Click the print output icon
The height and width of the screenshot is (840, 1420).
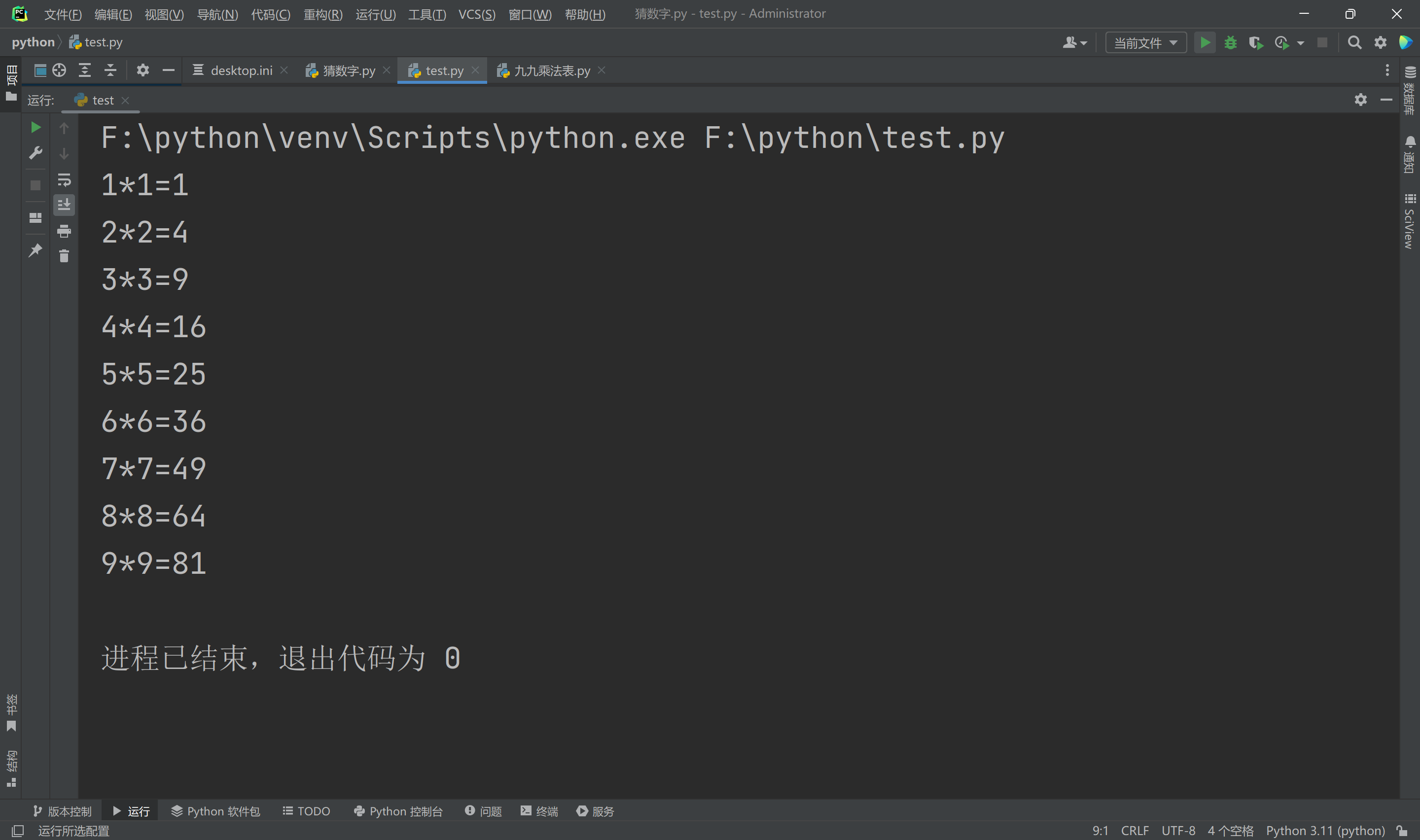[64, 230]
